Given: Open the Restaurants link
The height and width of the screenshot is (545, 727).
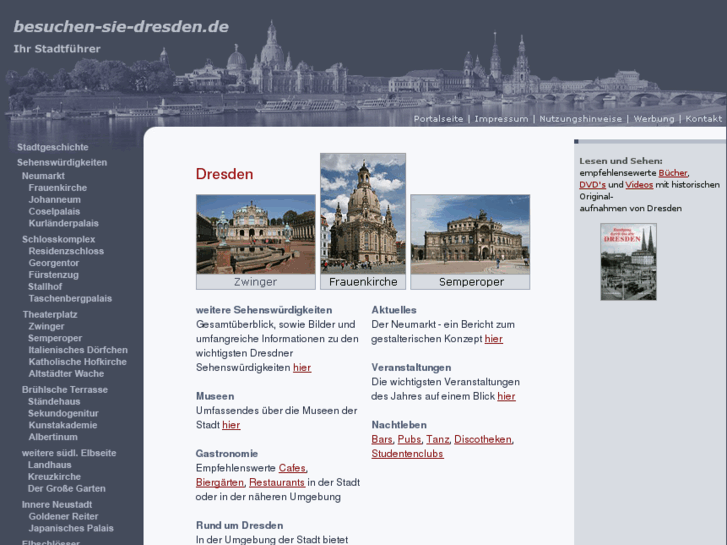Looking at the screenshot, I should tap(277, 483).
